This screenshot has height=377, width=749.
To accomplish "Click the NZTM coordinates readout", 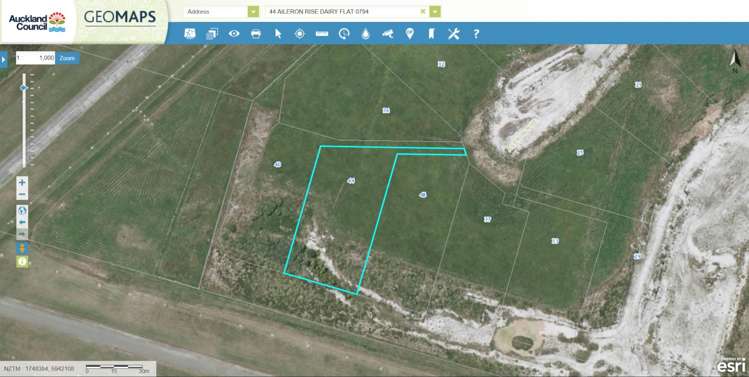I will [x=39, y=369].
